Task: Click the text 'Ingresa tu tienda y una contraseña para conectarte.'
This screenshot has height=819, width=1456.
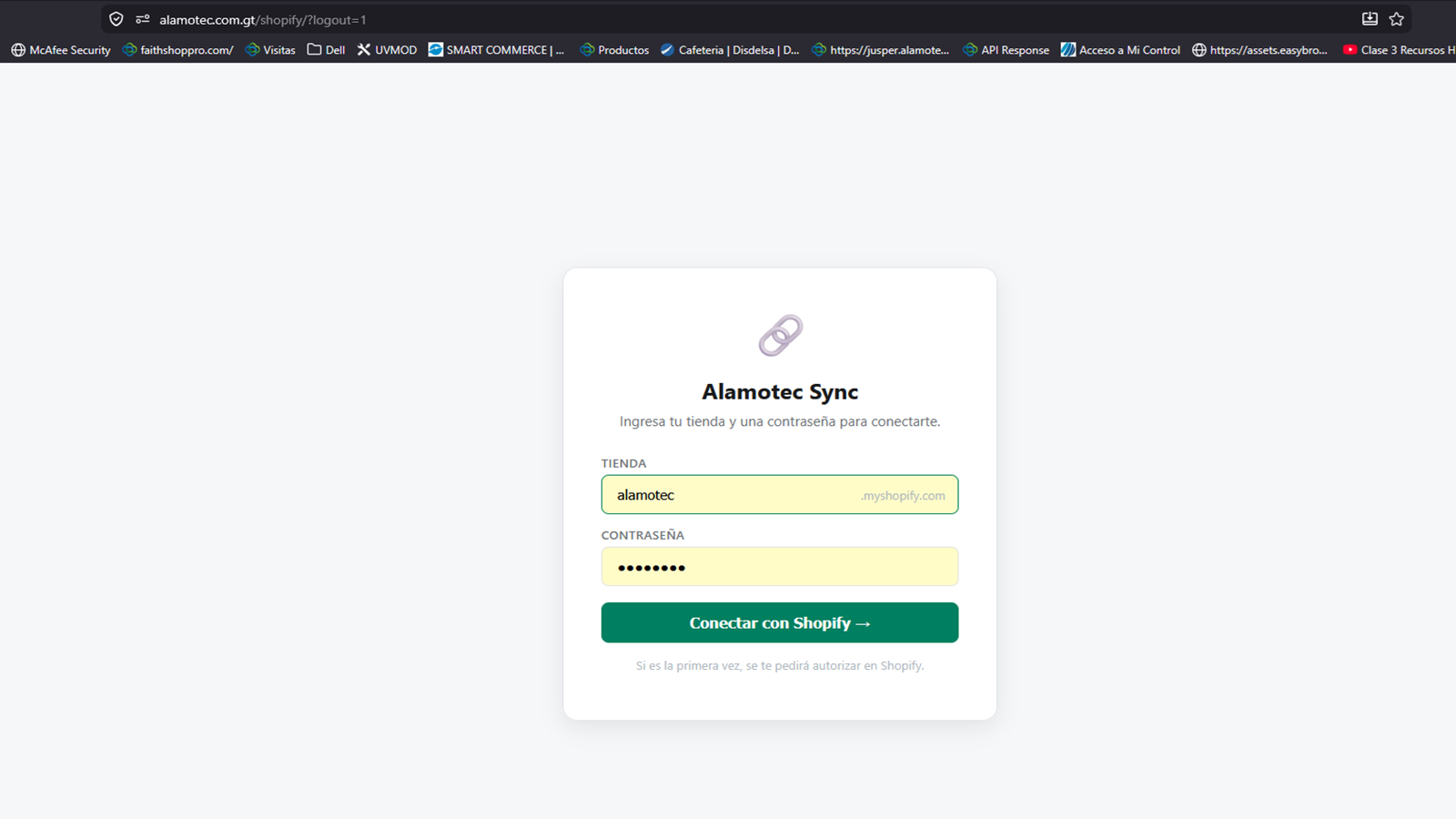Action: [780, 421]
